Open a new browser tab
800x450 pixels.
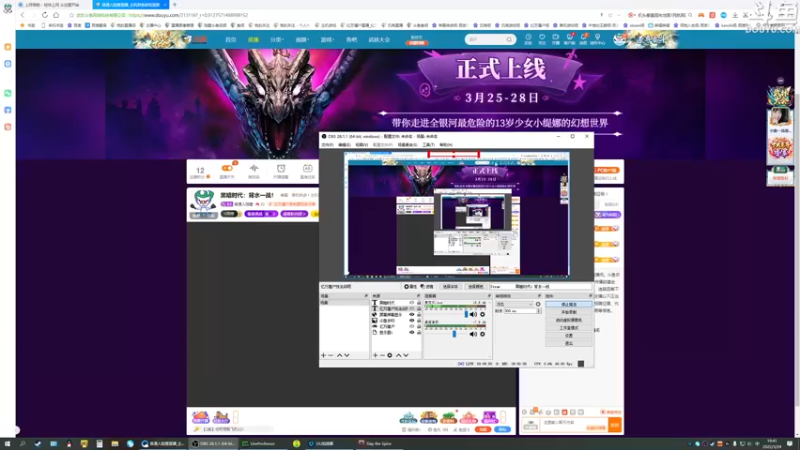(174, 5)
